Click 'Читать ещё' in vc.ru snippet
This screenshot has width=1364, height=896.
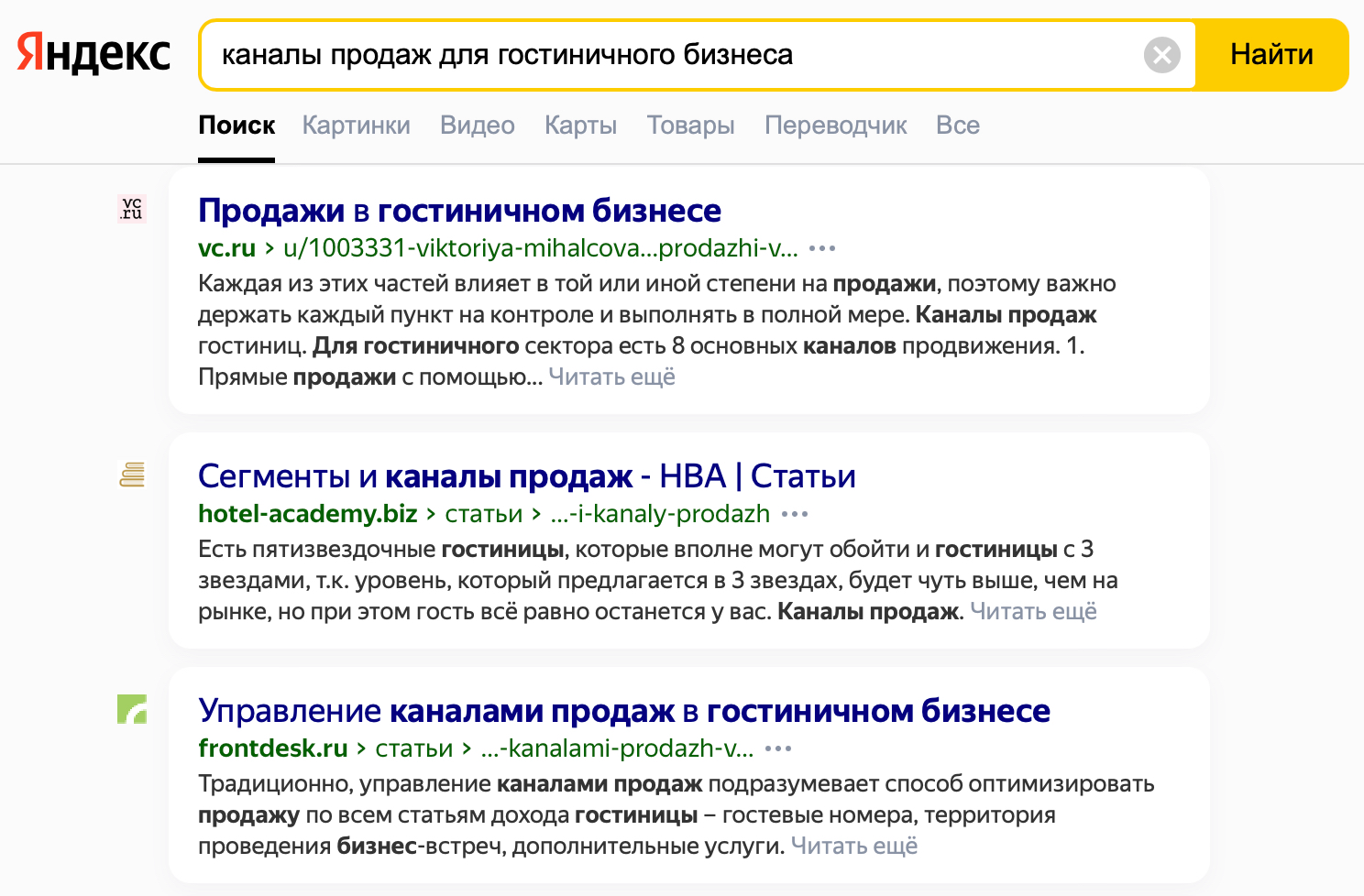[x=611, y=377]
